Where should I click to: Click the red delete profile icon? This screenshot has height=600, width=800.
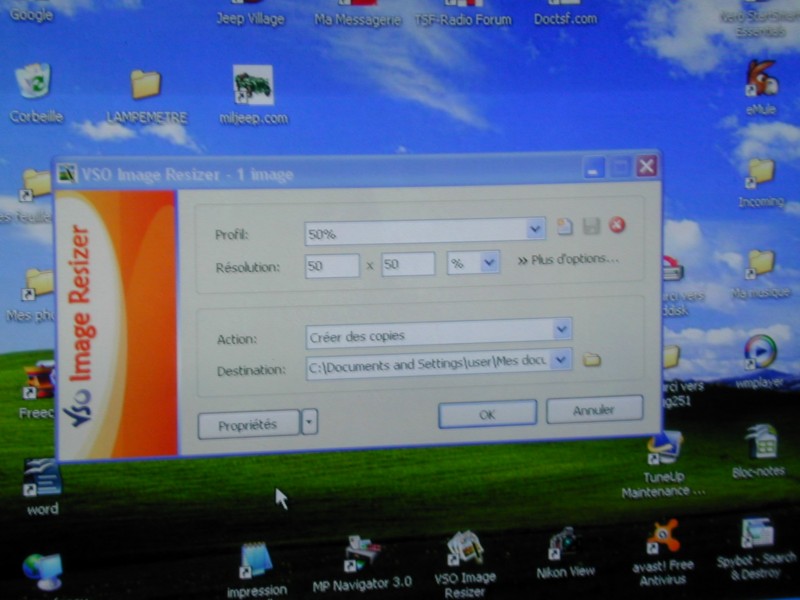coord(617,224)
